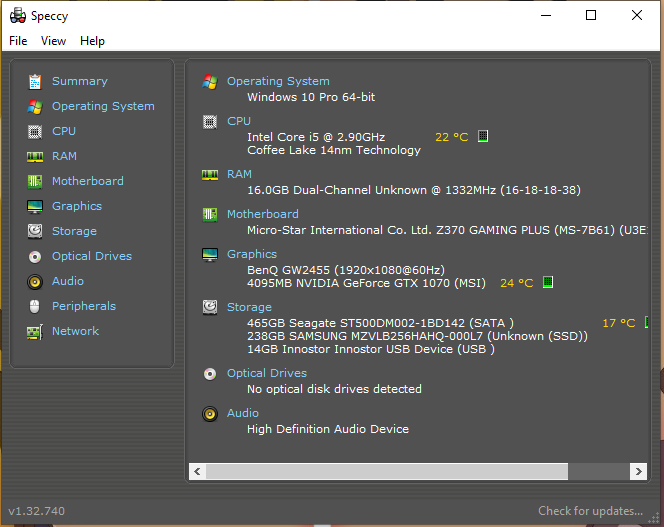Viewport: 664px width, 527px height.
Task: Click the Optical Drives disc icon in summary pane
Action: [210, 374]
